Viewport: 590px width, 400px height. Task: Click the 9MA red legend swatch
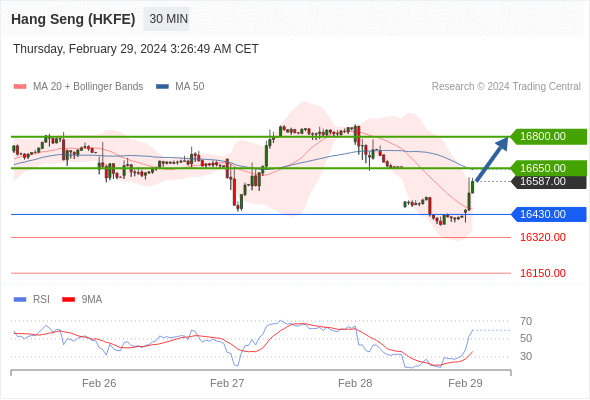point(68,300)
